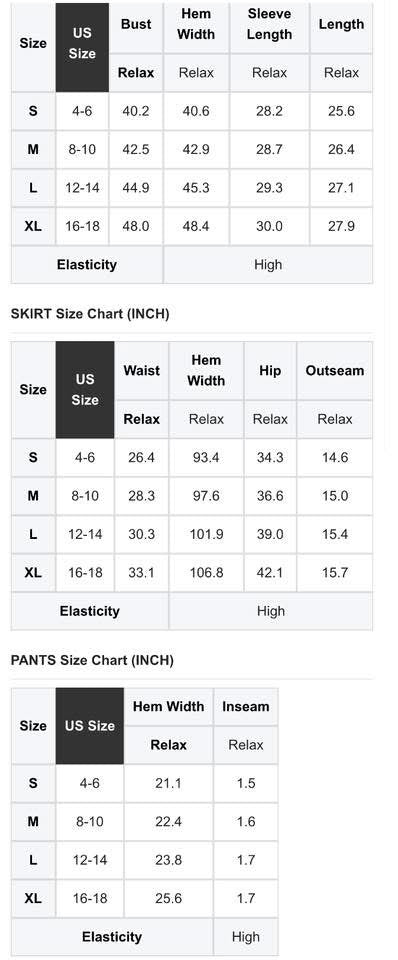
Task: Click the XL row label in top chart
Action: click(x=33, y=227)
